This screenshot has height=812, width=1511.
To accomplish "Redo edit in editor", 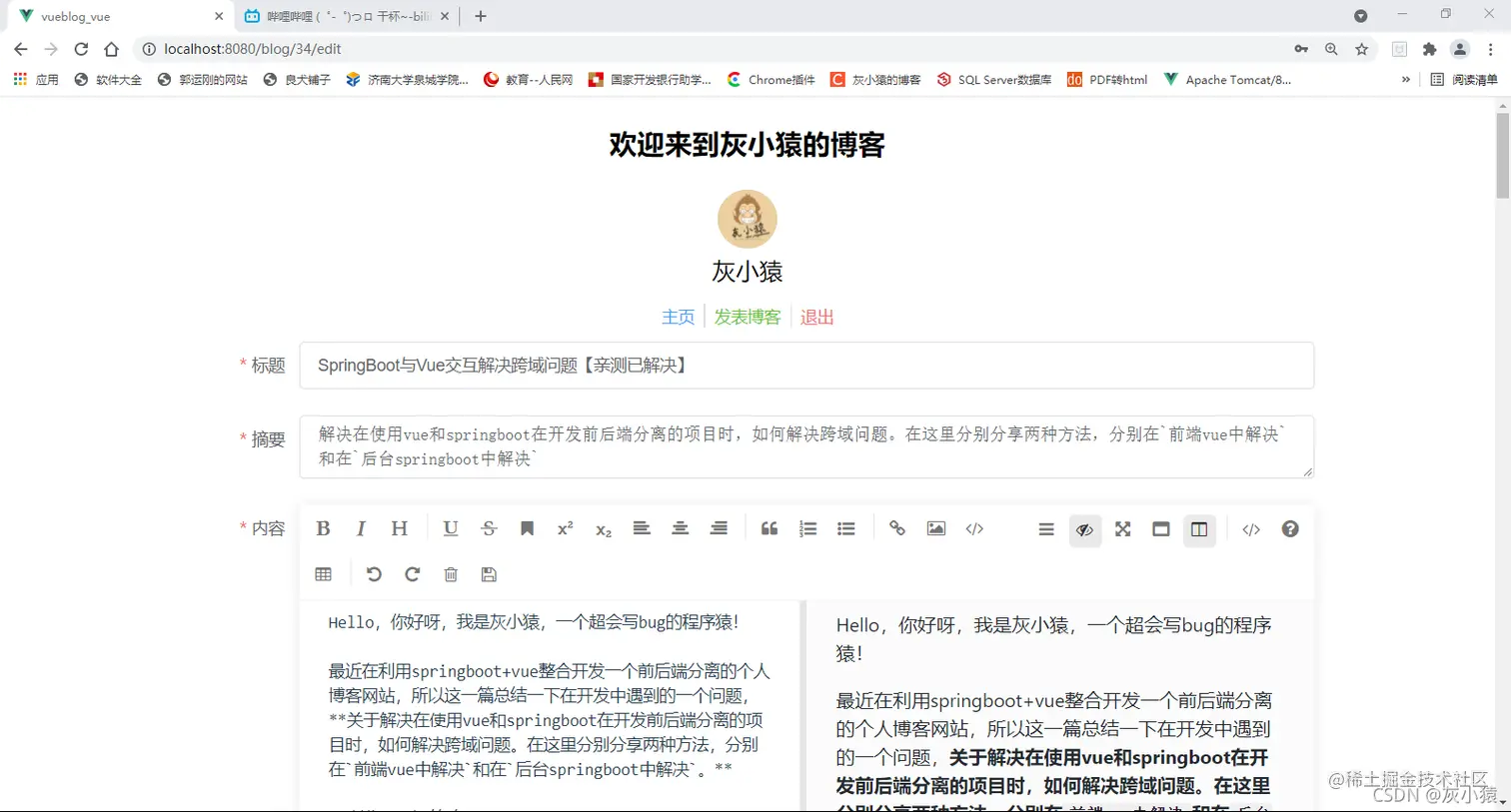I will coord(412,574).
